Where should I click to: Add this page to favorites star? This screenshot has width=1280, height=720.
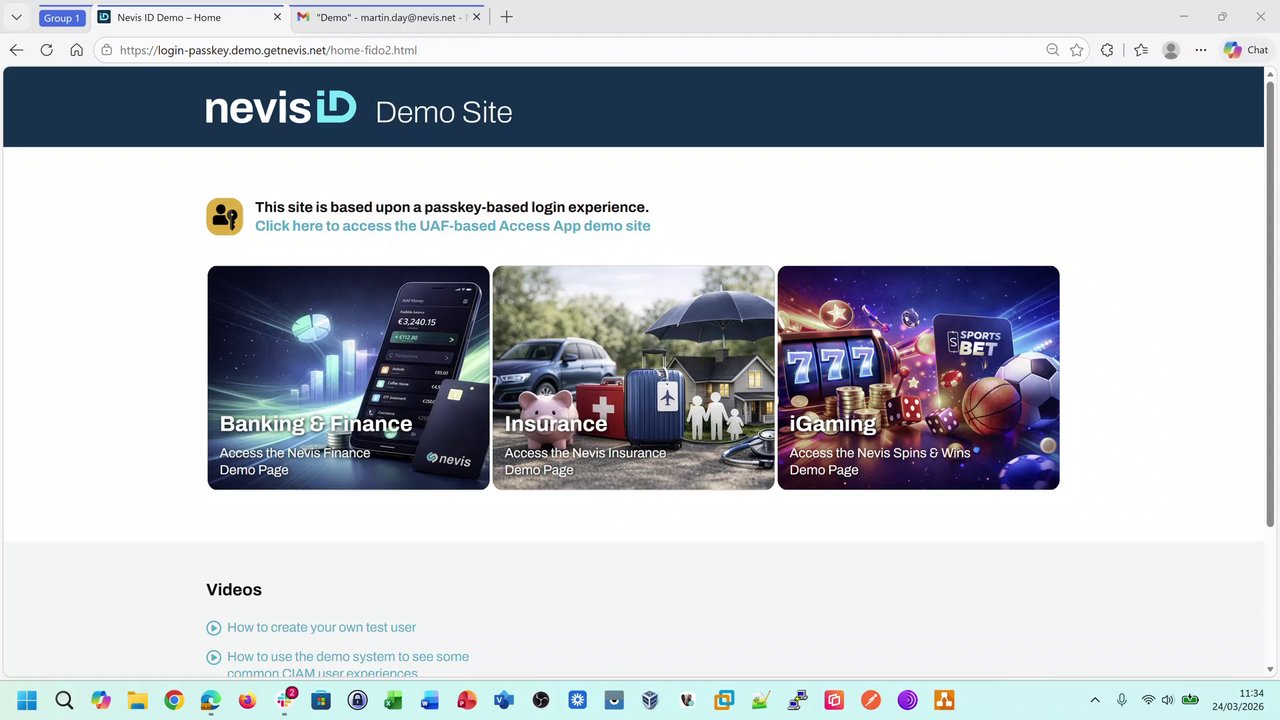pyautogui.click(x=1076, y=50)
